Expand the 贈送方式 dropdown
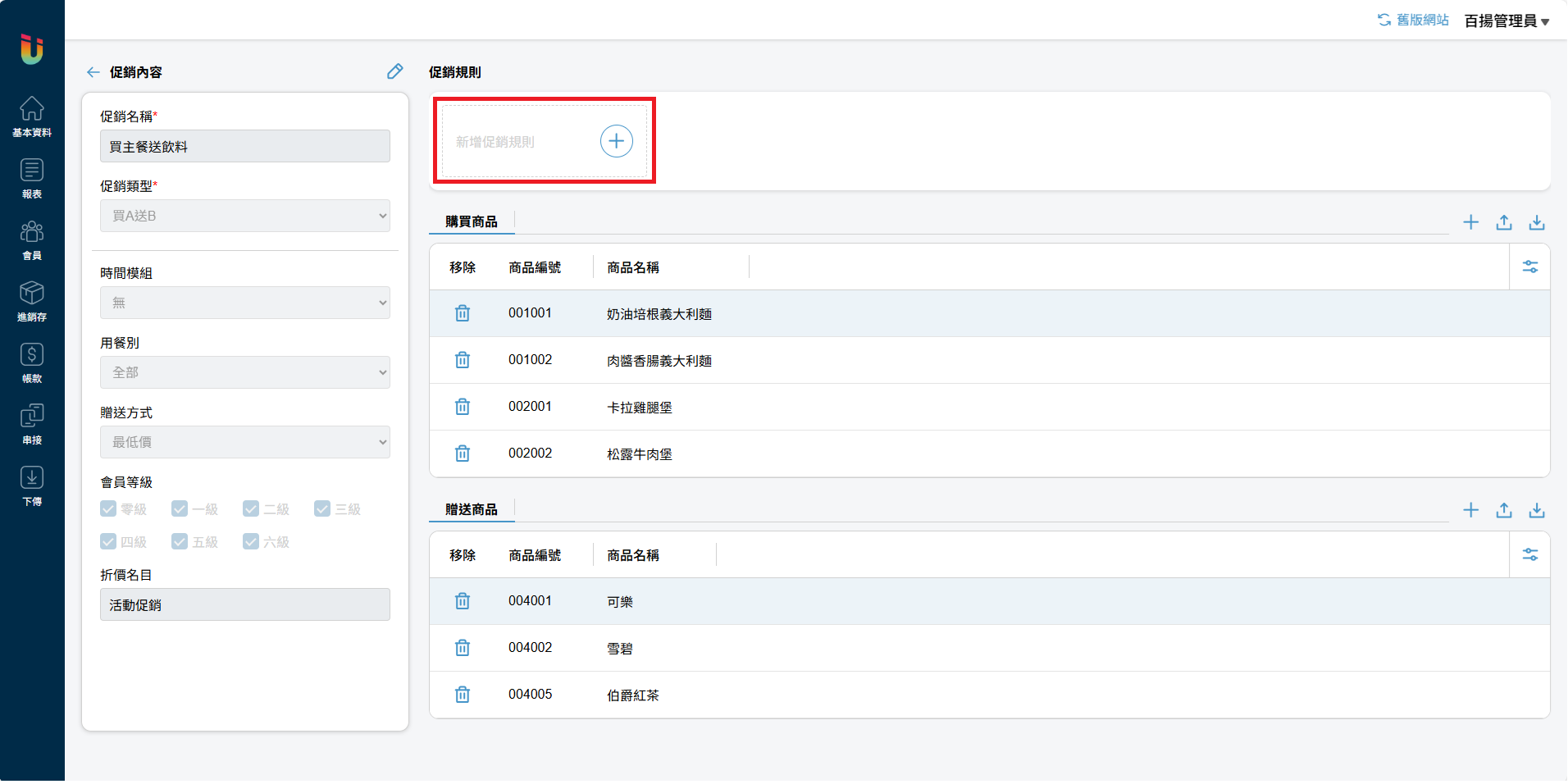This screenshot has width=1568, height=784. 244,442
